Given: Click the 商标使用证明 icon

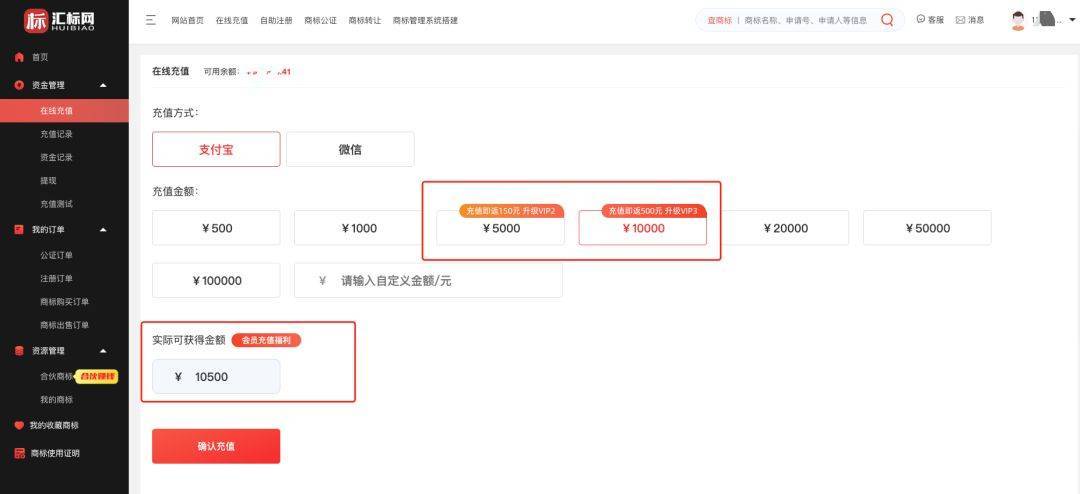Looking at the screenshot, I should coord(19,453).
